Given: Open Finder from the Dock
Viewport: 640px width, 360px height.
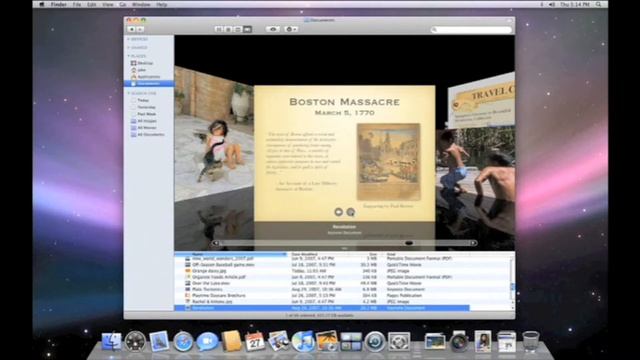Looking at the screenshot, I should 111,341.
